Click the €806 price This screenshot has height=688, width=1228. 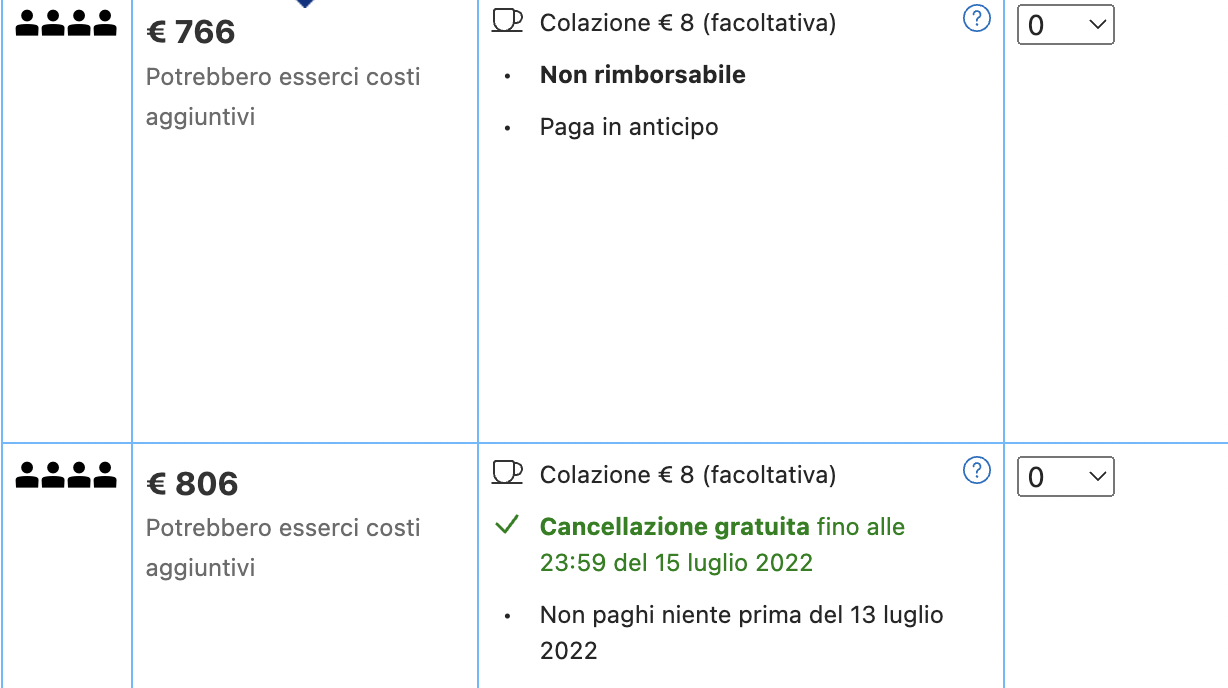pos(192,484)
